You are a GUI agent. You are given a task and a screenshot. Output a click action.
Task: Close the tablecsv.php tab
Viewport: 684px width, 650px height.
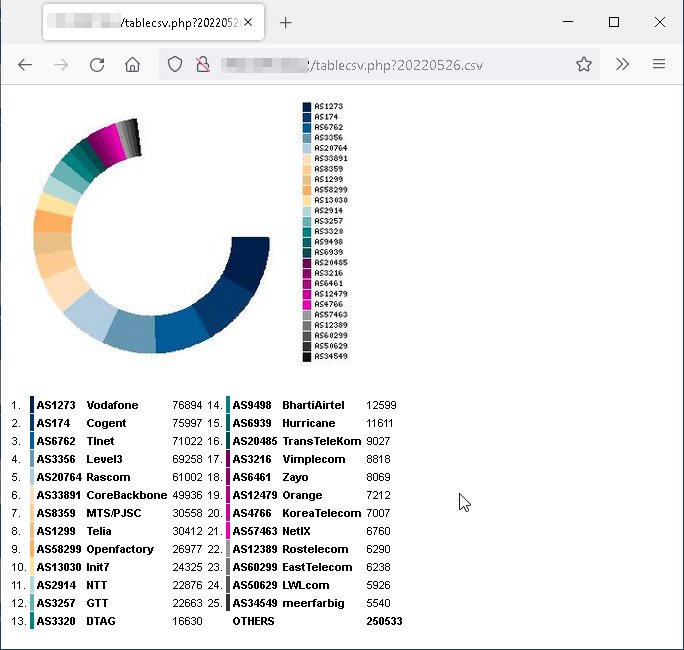click(x=248, y=22)
